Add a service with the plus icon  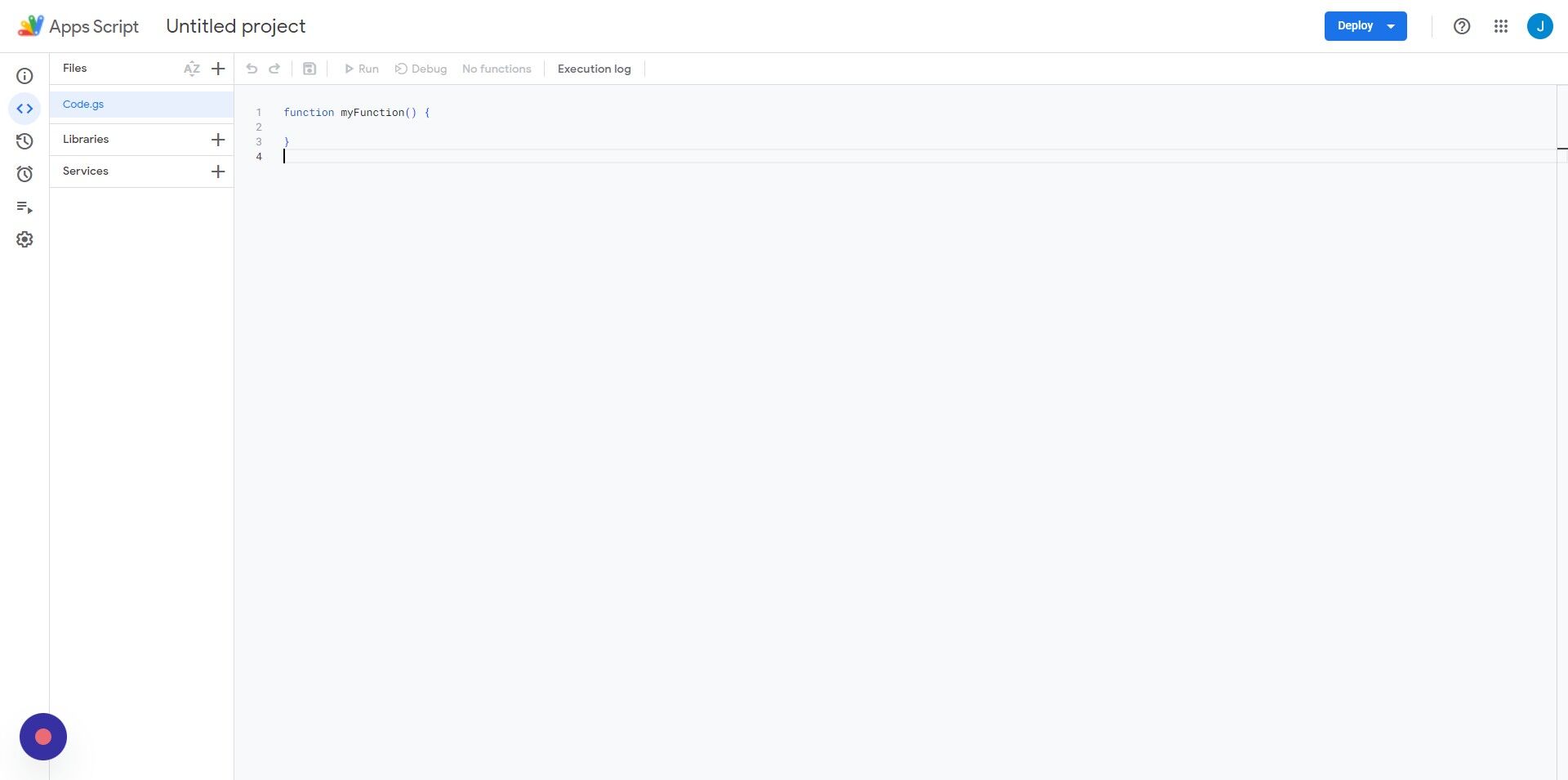[217, 172]
